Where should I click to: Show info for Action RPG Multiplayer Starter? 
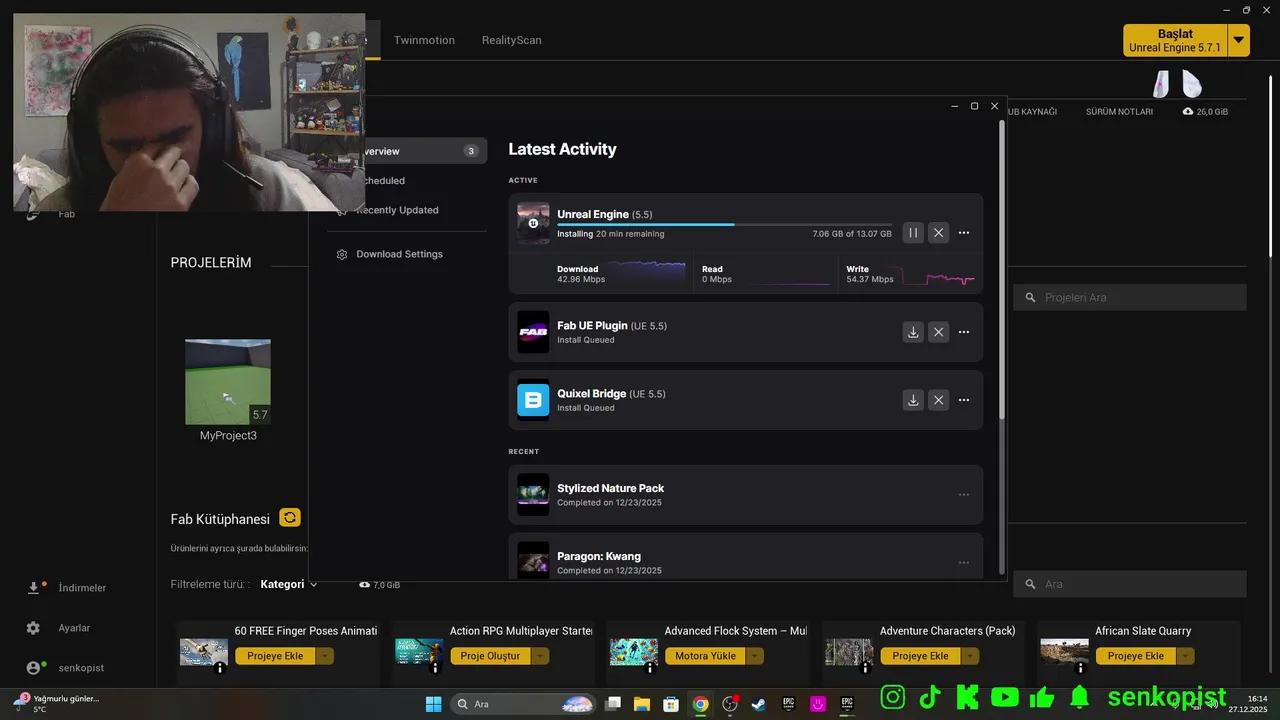click(435, 668)
